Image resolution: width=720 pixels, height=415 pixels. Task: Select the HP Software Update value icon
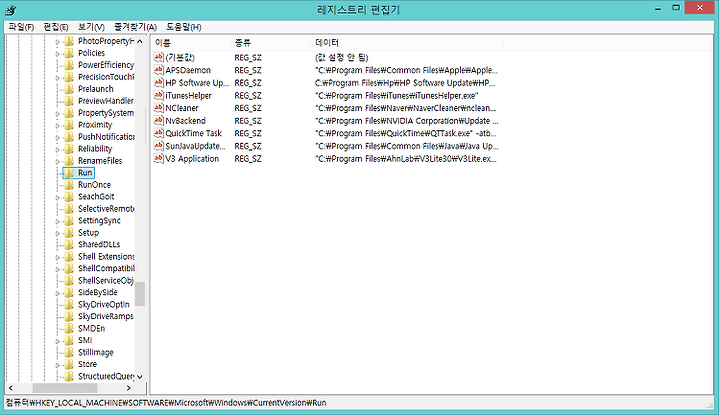tap(158, 83)
